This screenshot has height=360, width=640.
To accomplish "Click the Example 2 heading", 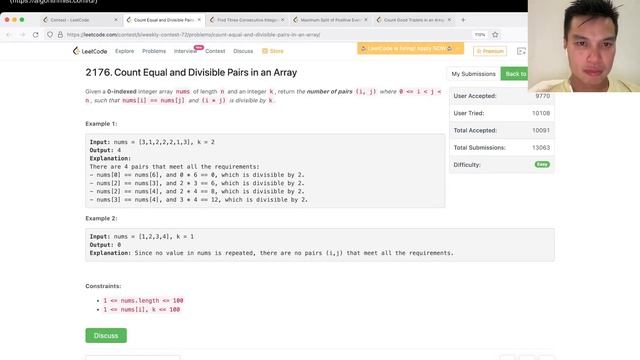I will [x=101, y=218].
